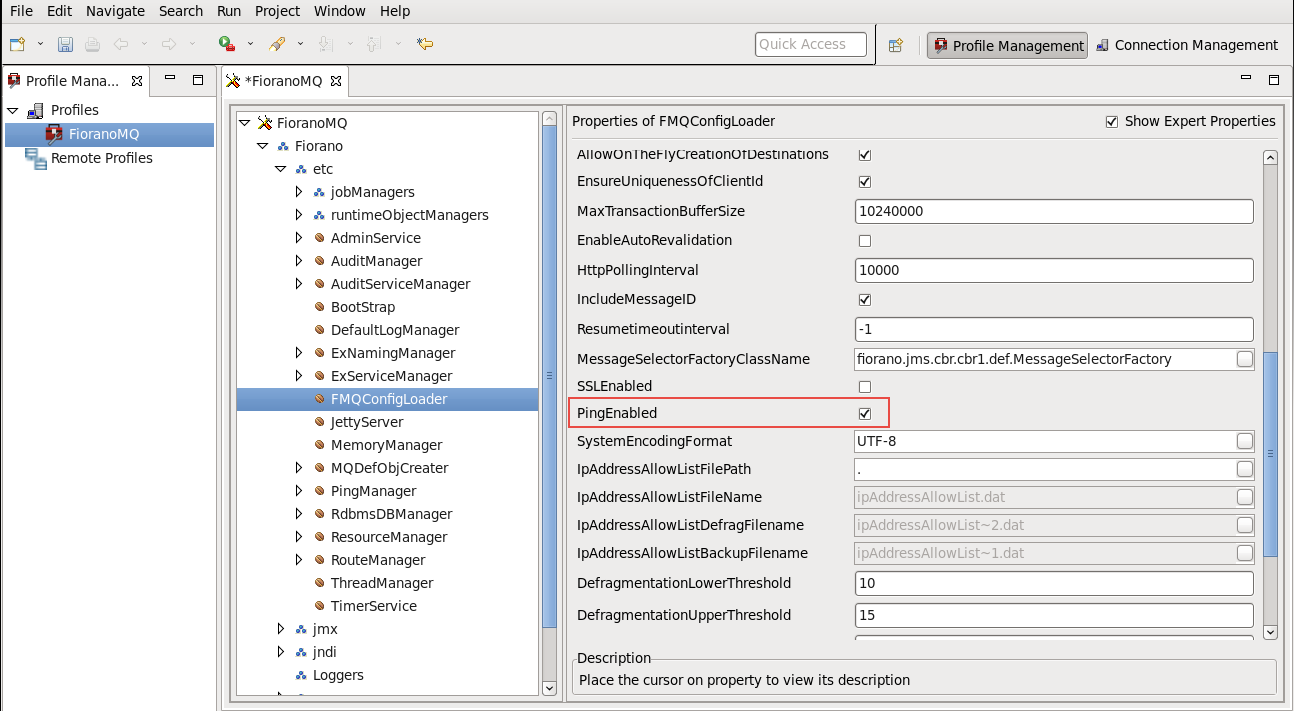
Task: Expand the PingManager tree node
Action: [x=299, y=491]
